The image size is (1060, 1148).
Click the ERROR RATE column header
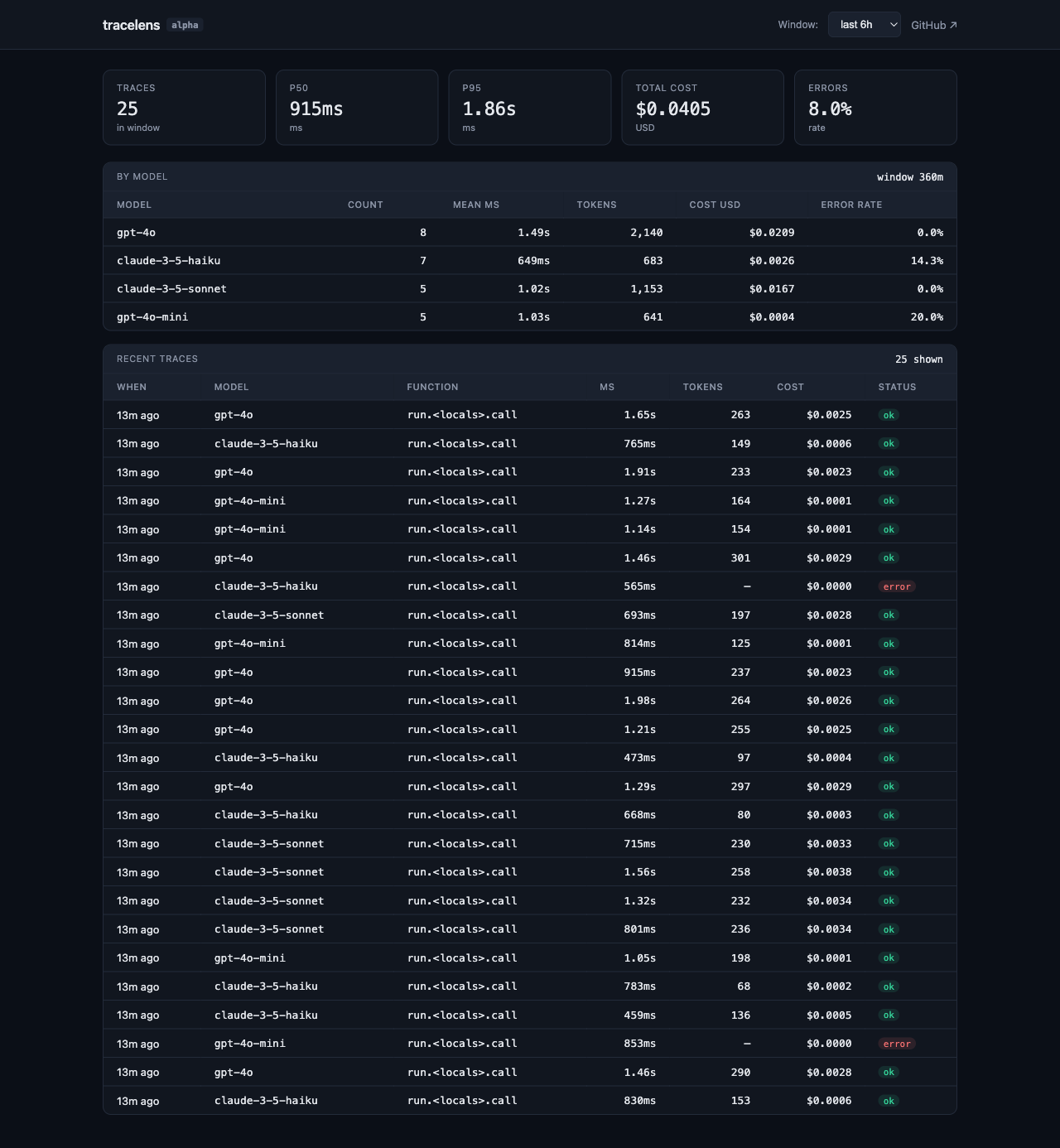click(851, 205)
